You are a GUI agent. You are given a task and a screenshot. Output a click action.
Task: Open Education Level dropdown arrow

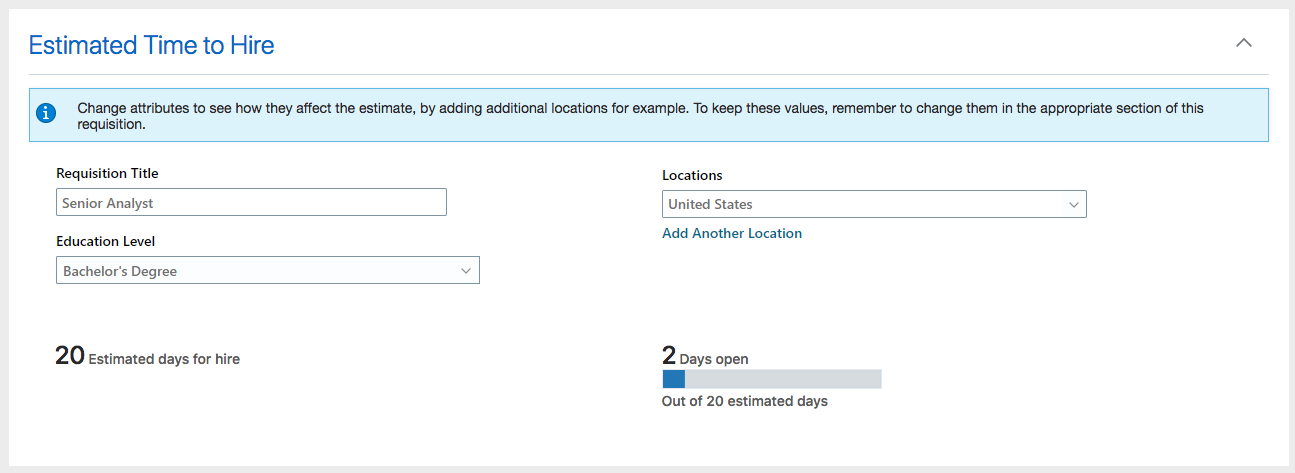click(466, 271)
